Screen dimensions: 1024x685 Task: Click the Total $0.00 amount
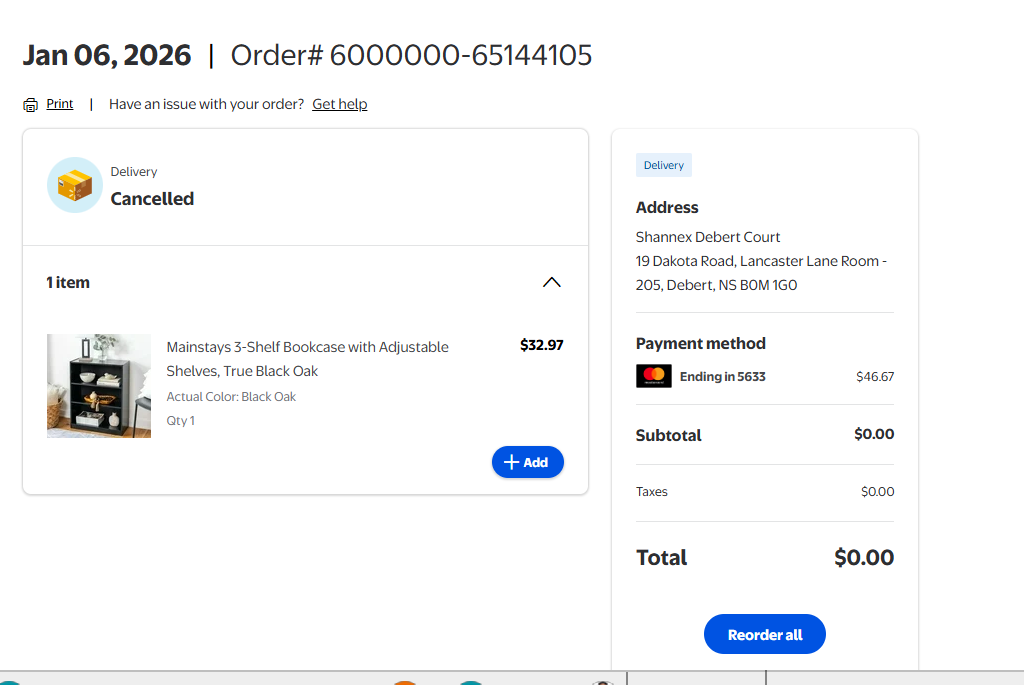(x=864, y=557)
